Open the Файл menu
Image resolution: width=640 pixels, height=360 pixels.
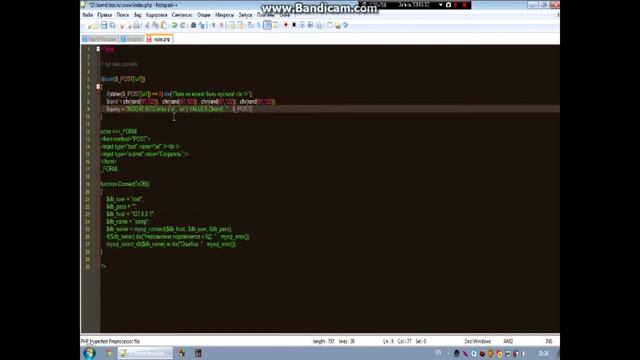point(88,15)
